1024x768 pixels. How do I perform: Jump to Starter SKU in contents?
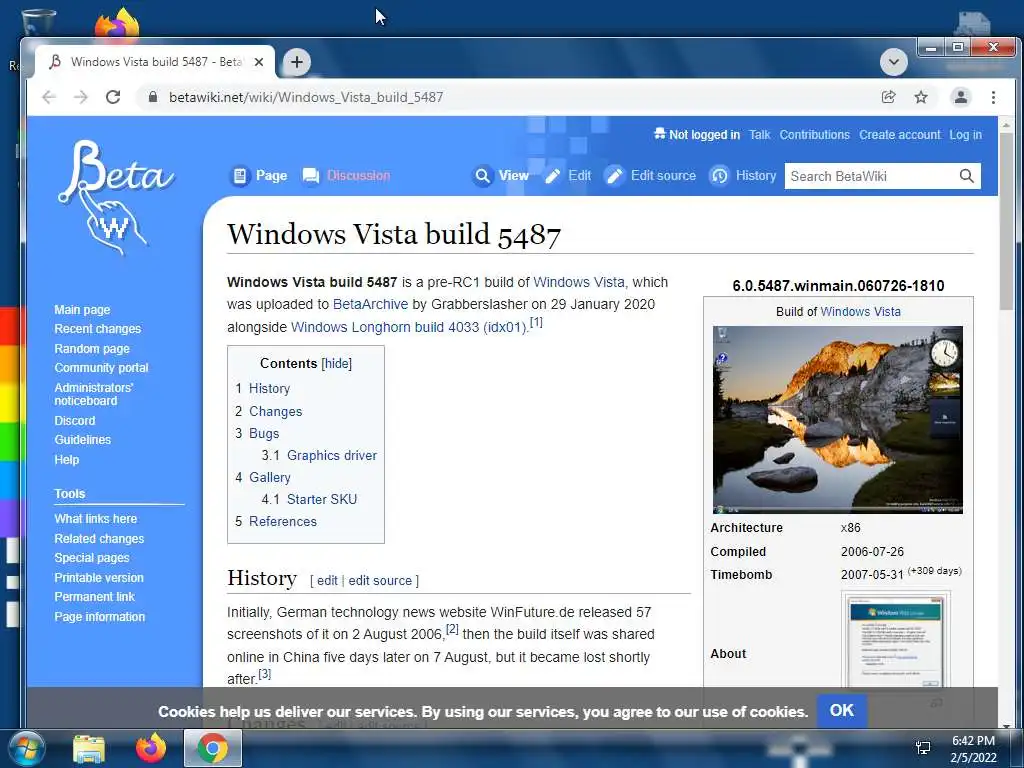pyautogui.click(x=322, y=500)
